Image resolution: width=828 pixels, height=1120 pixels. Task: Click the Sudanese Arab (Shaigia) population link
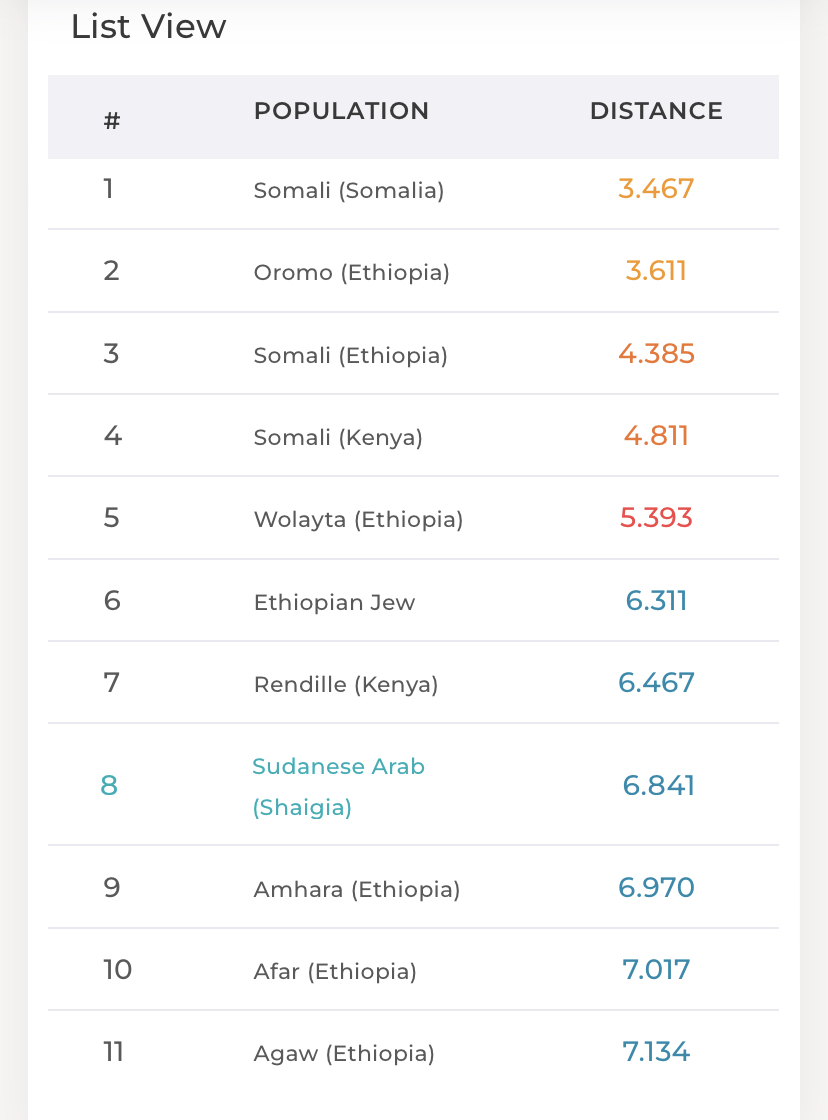point(338,786)
